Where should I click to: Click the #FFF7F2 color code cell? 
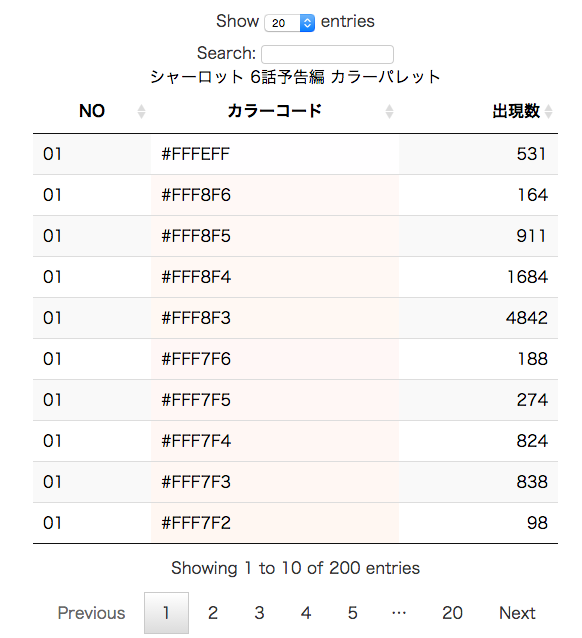(x=275, y=523)
